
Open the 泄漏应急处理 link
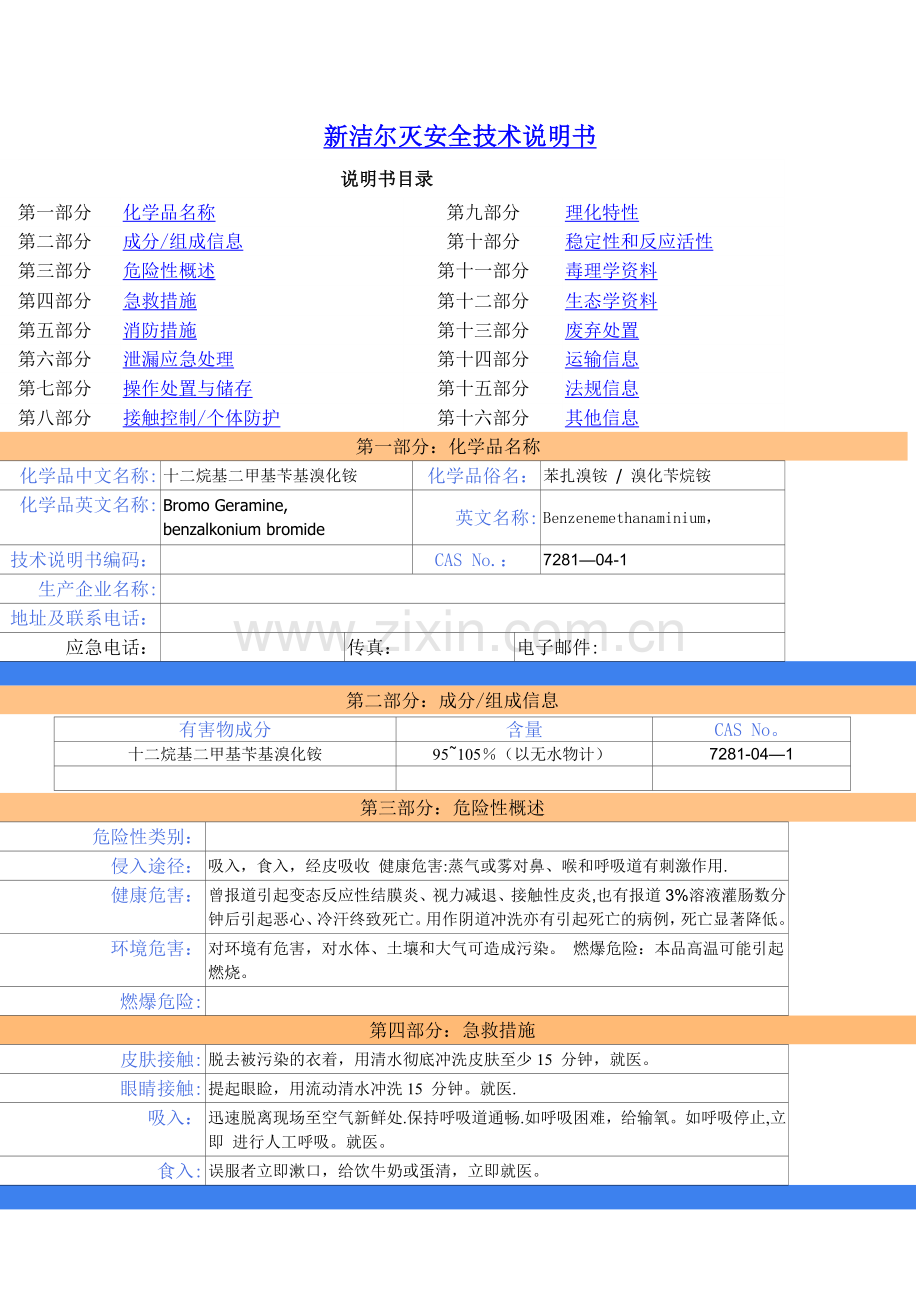pos(178,359)
